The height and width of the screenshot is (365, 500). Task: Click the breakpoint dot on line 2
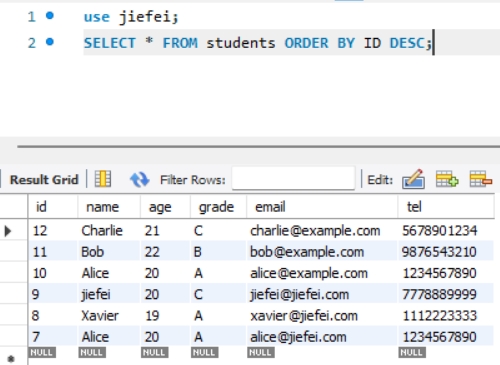[x=50, y=42]
